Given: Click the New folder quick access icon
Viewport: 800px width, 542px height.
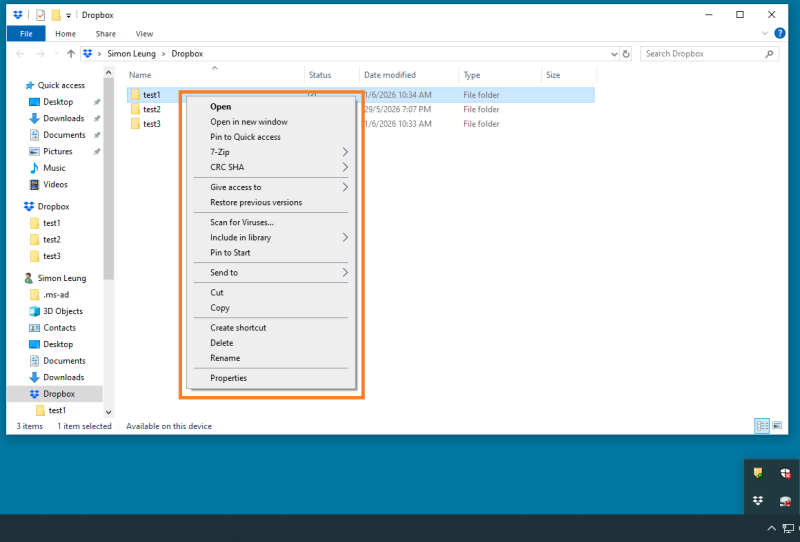Looking at the screenshot, I should click(56, 15).
